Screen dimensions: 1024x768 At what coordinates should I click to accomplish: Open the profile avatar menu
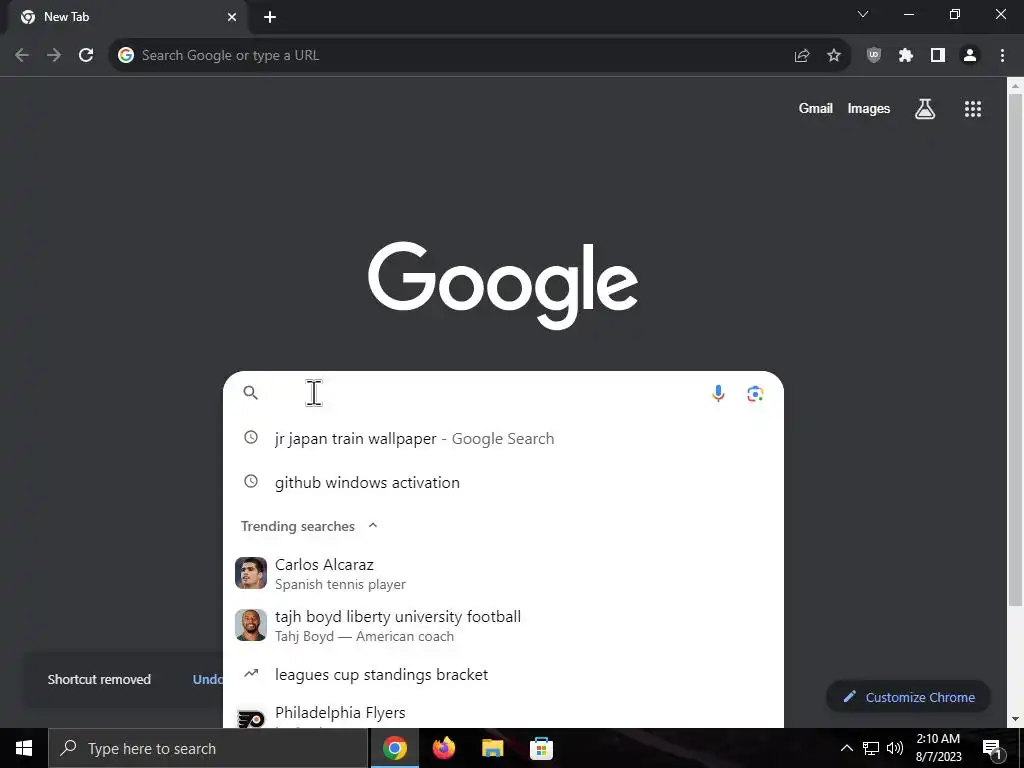pos(970,56)
